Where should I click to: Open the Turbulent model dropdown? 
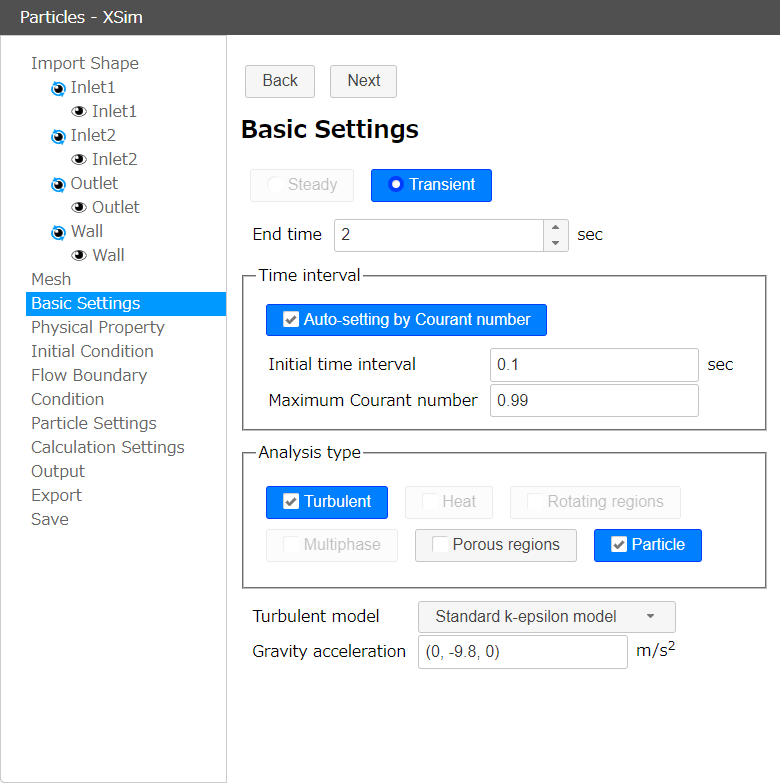pyautogui.click(x=547, y=617)
